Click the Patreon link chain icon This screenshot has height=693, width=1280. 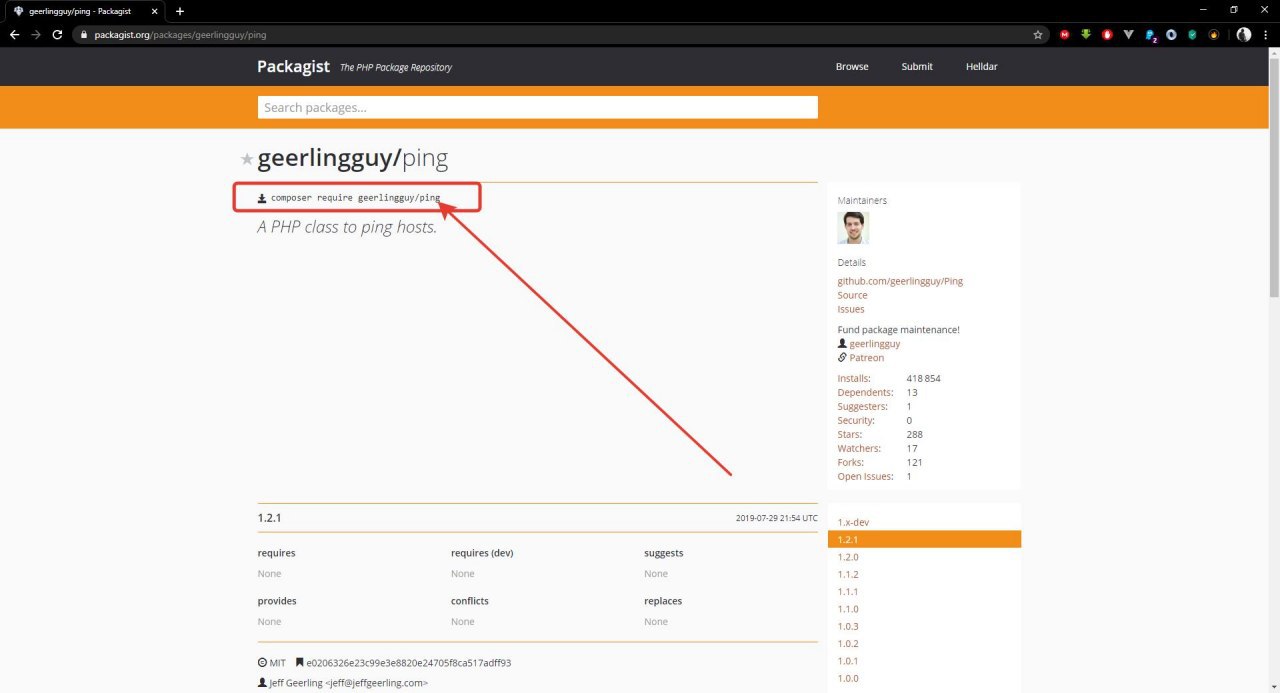point(842,358)
